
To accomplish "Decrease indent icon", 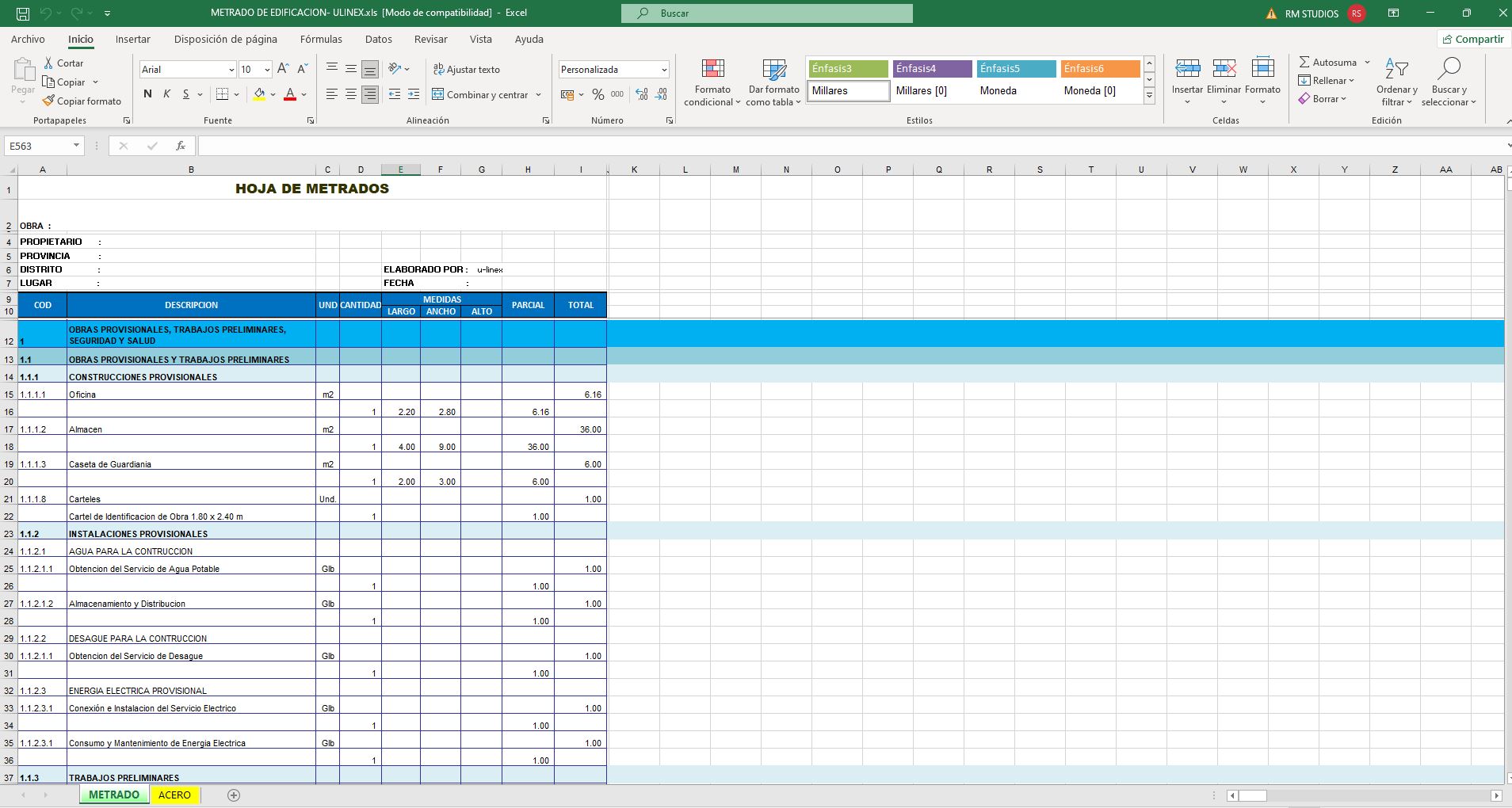I will pos(395,94).
